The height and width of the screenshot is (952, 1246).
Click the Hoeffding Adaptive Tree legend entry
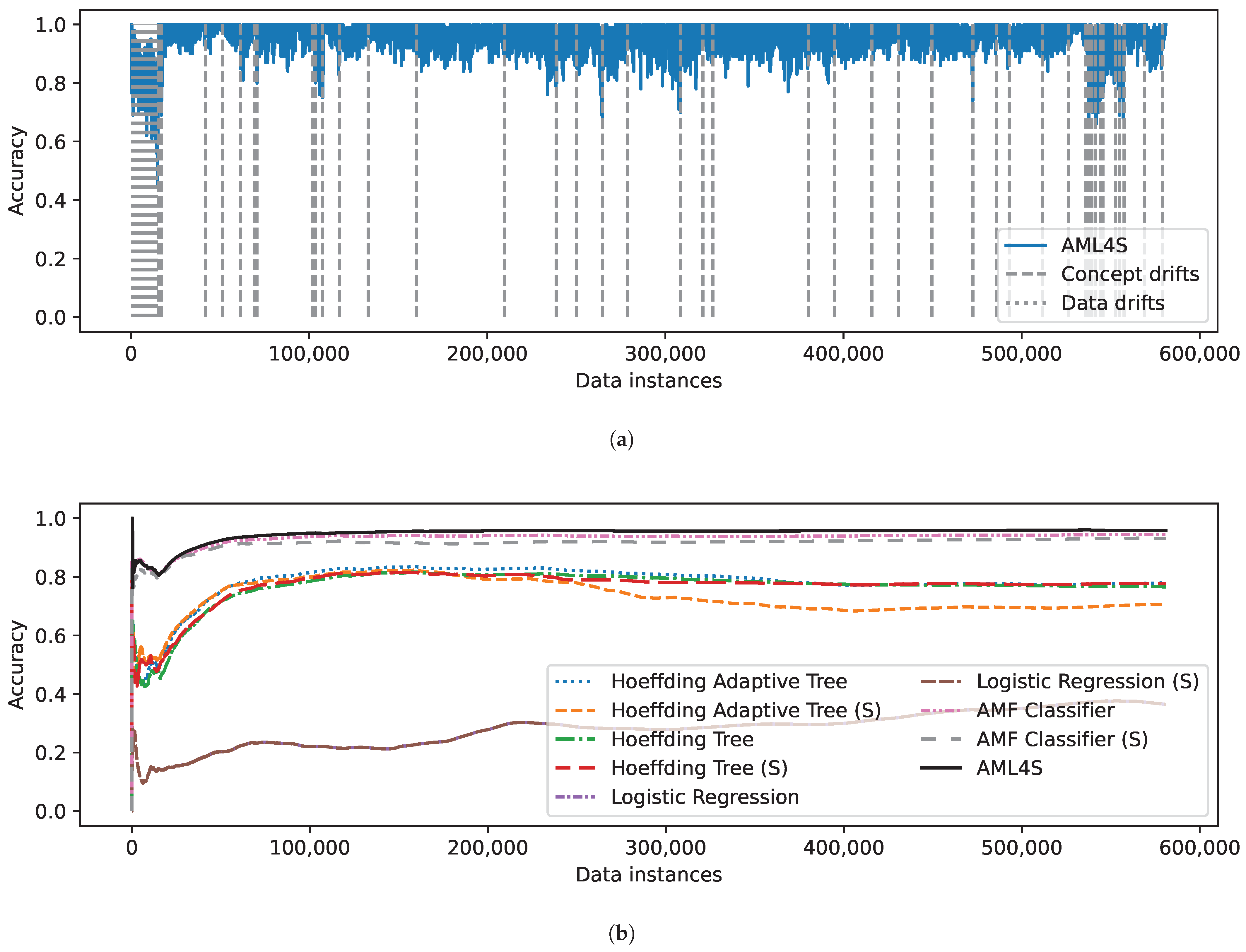[729, 681]
